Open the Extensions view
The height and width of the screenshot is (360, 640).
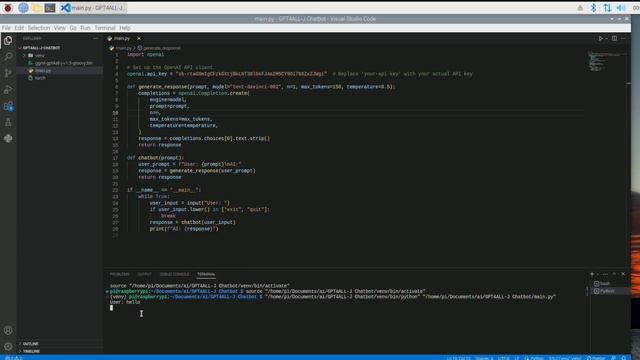[8, 106]
